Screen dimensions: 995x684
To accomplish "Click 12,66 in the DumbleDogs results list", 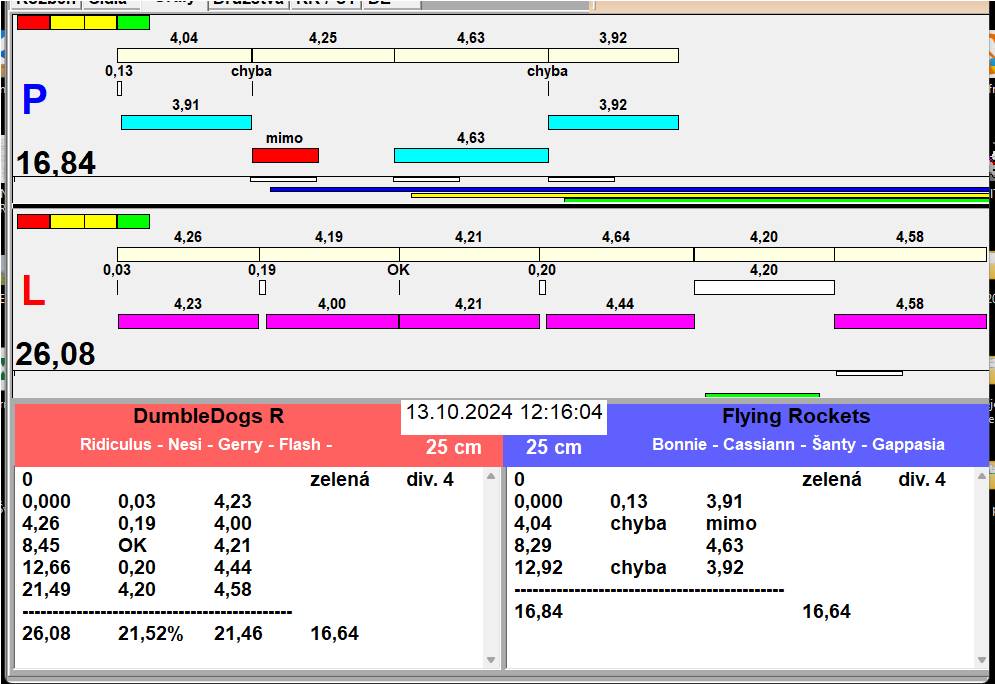I will click(46, 567).
